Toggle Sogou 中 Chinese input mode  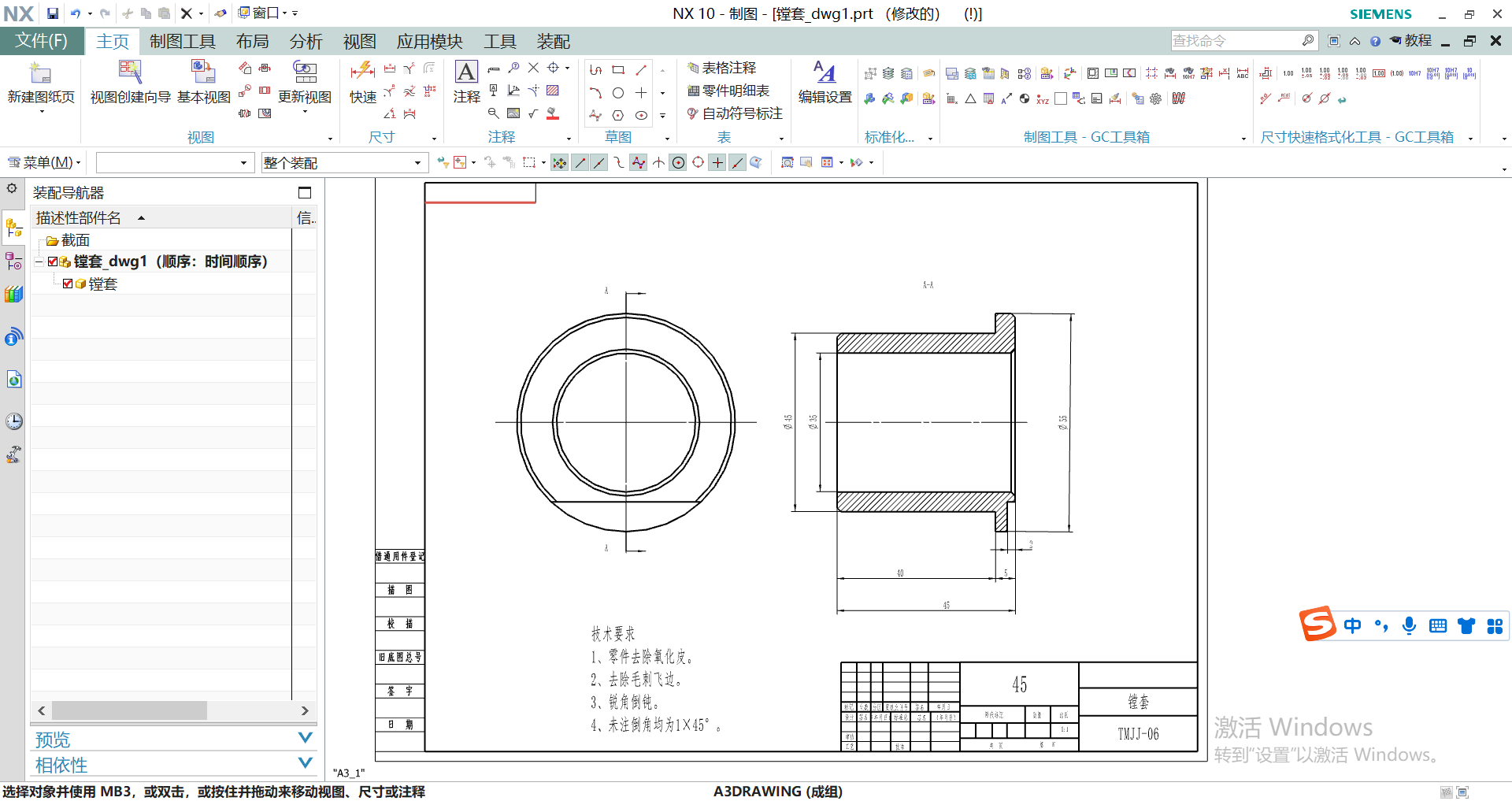[1352, 626]
